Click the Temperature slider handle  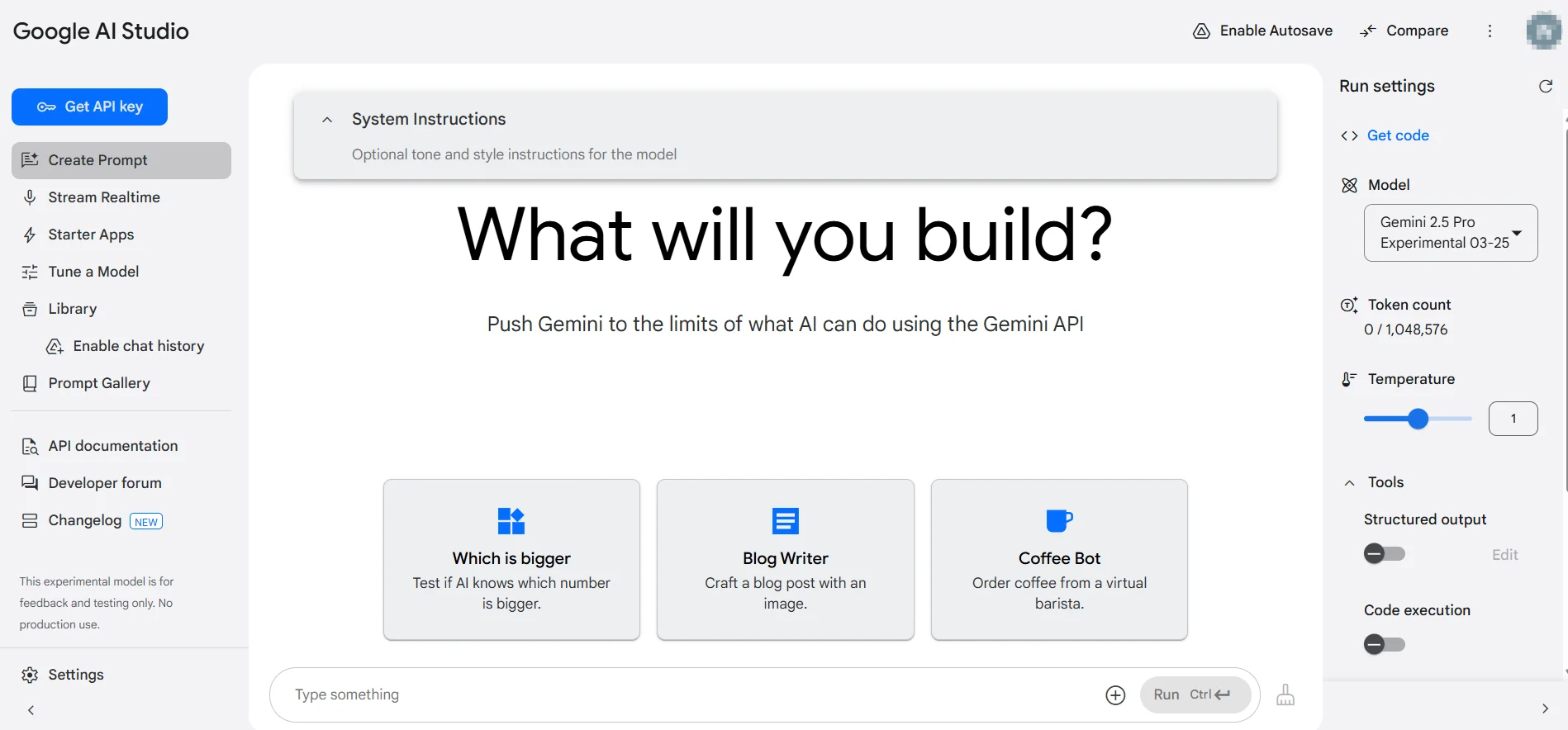1418,420
